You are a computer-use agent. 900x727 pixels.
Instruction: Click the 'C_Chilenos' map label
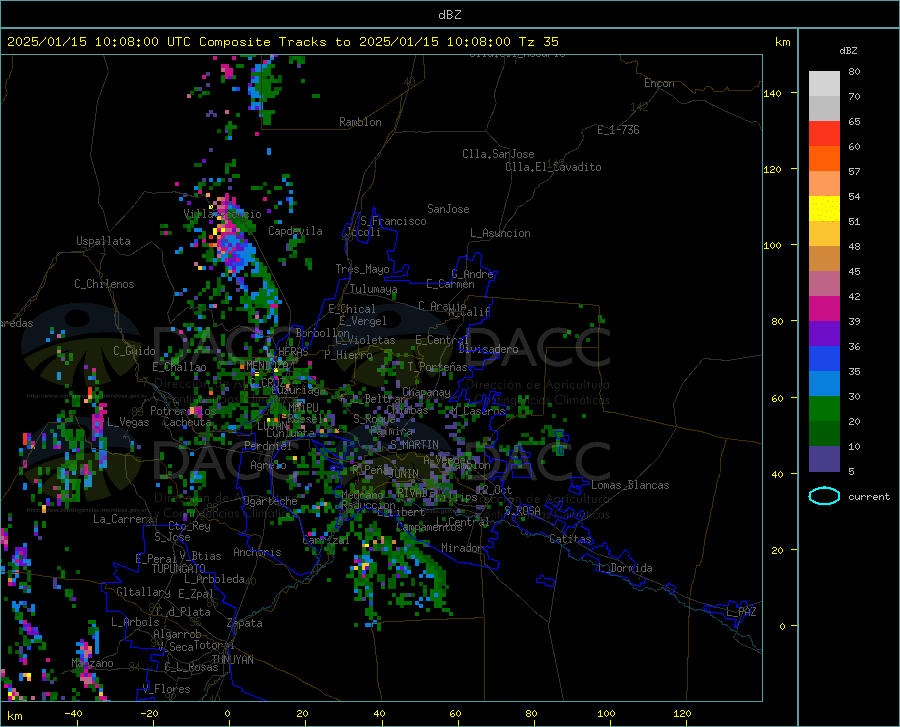pos(104,284)
